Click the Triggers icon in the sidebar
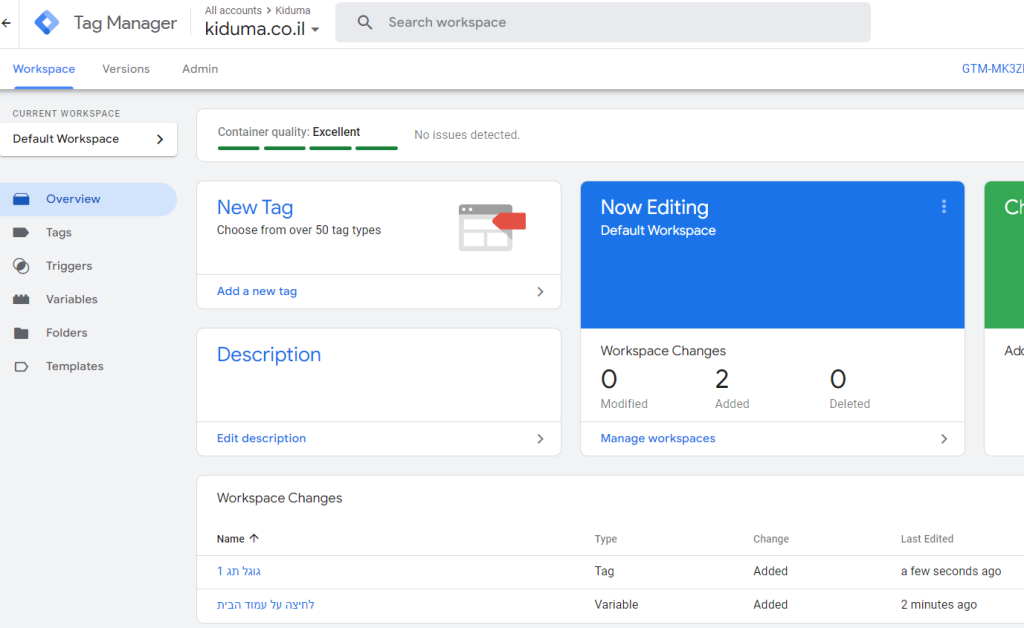 (x=21, y=266)
